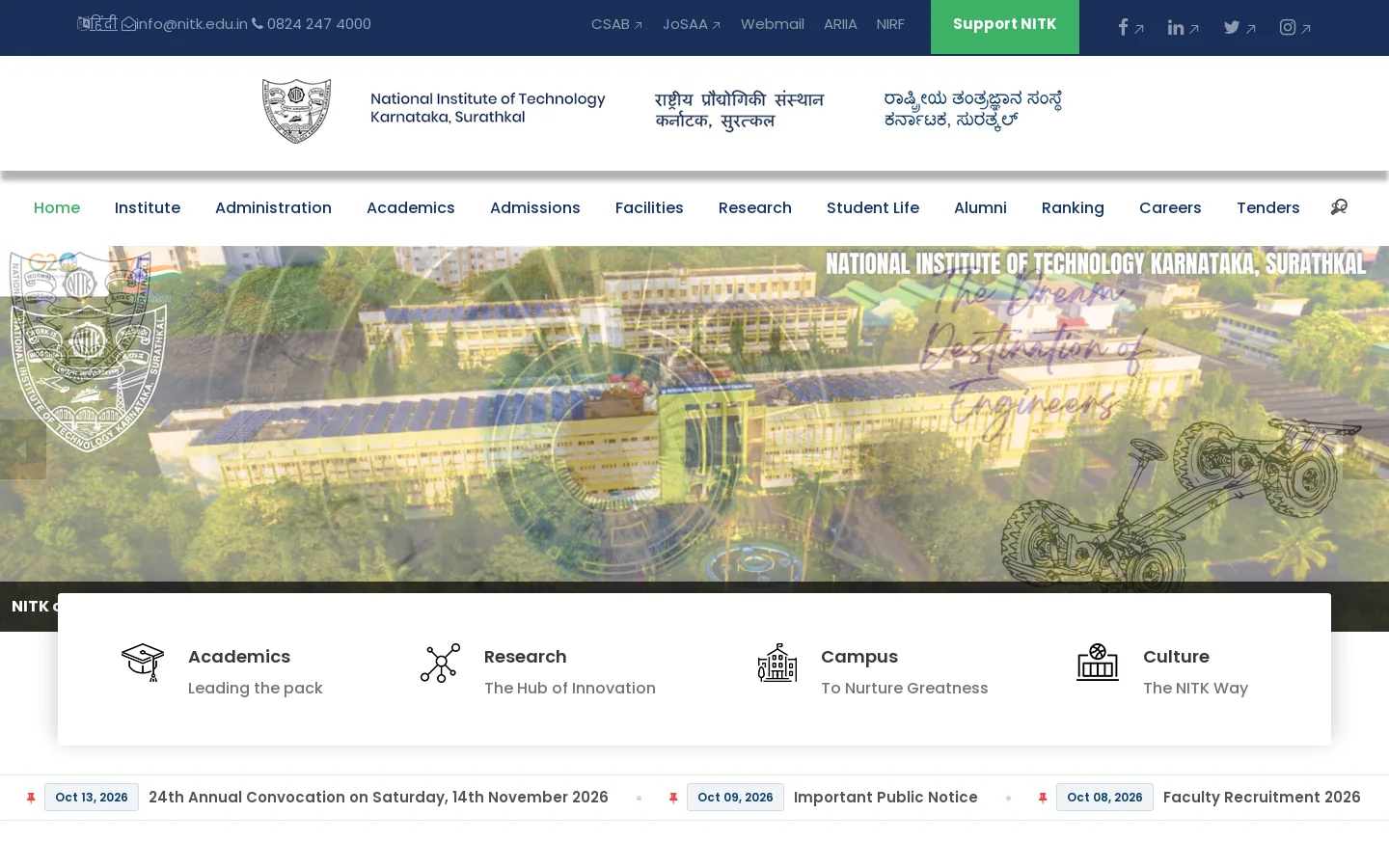Open the Tenders menu
This screenshot has width=1389, height=868.
(1268, 207)
